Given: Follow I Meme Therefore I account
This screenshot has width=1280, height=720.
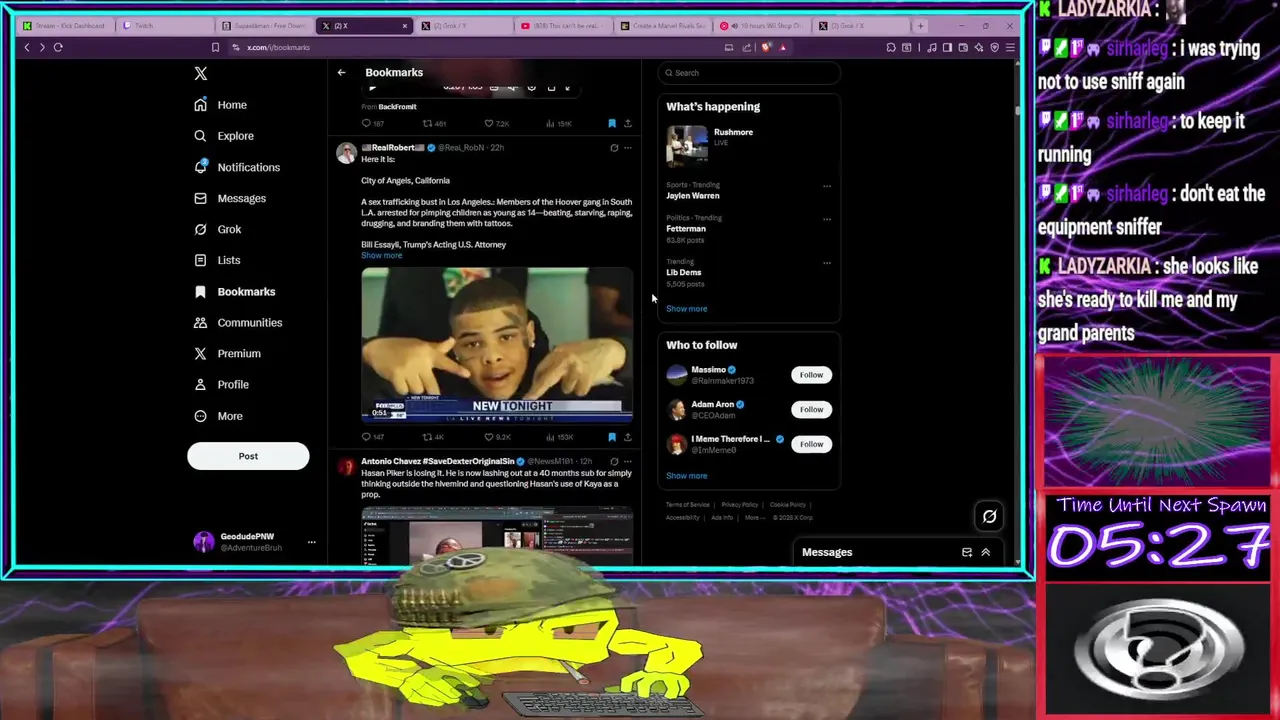Looking at the screenshot, I should [x=811, y=444].
